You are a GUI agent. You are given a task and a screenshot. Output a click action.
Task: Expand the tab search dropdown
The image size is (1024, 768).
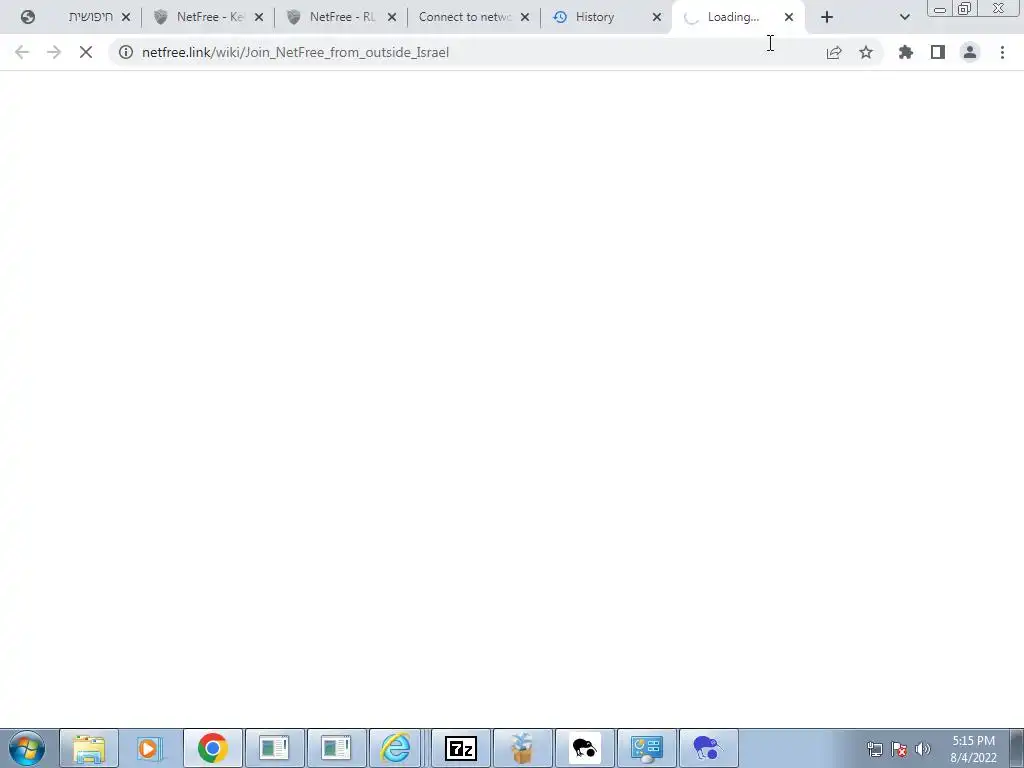904,18
